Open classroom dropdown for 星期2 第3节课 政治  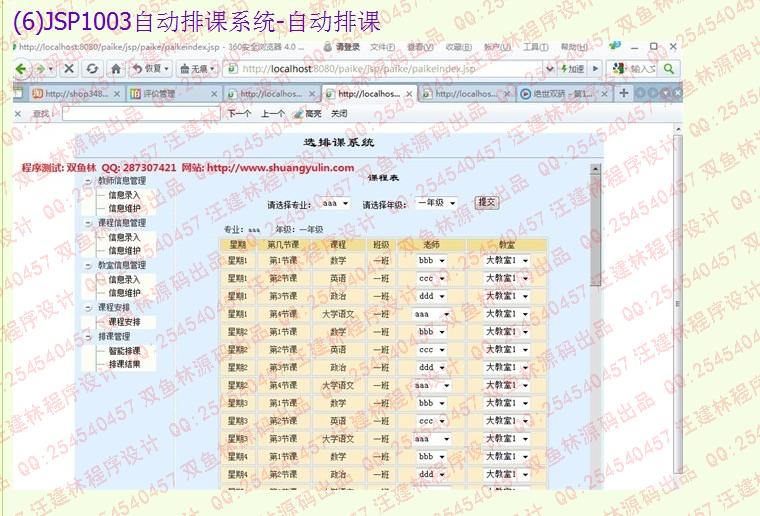coord(507,367)
